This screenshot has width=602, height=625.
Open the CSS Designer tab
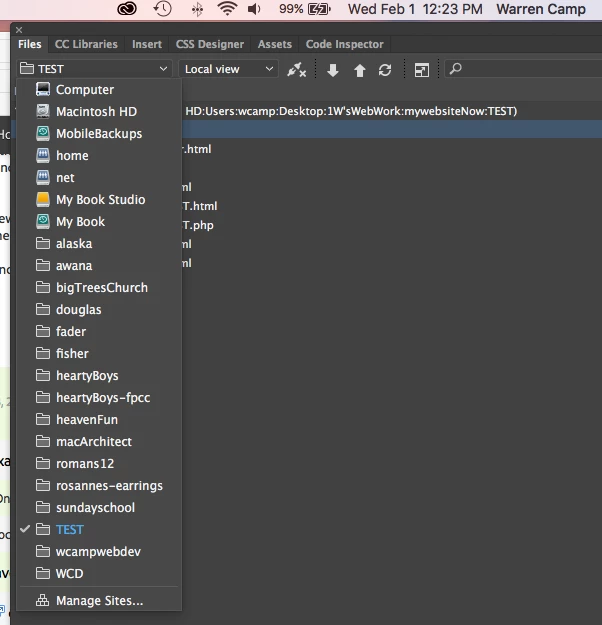pyautogui.click(x=210, y=44)
